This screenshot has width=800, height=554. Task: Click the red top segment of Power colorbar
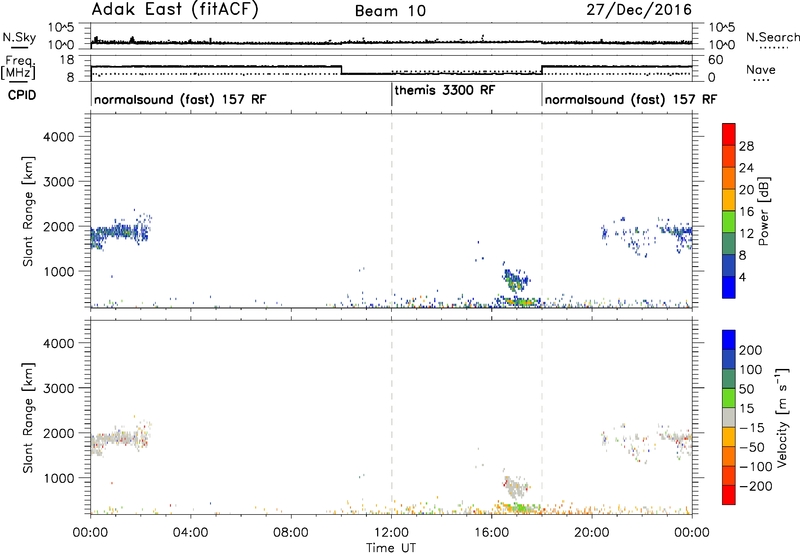(x=729, y=134)
